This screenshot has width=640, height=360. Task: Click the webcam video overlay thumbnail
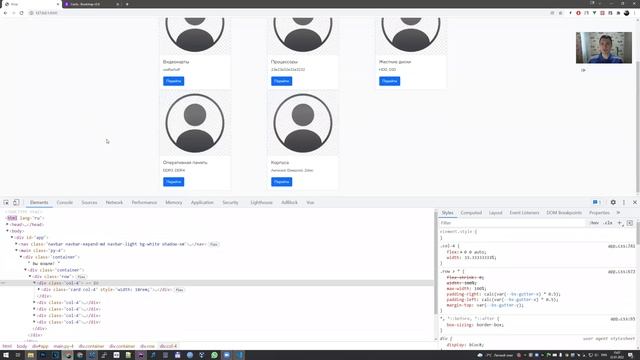click(604, 48)
